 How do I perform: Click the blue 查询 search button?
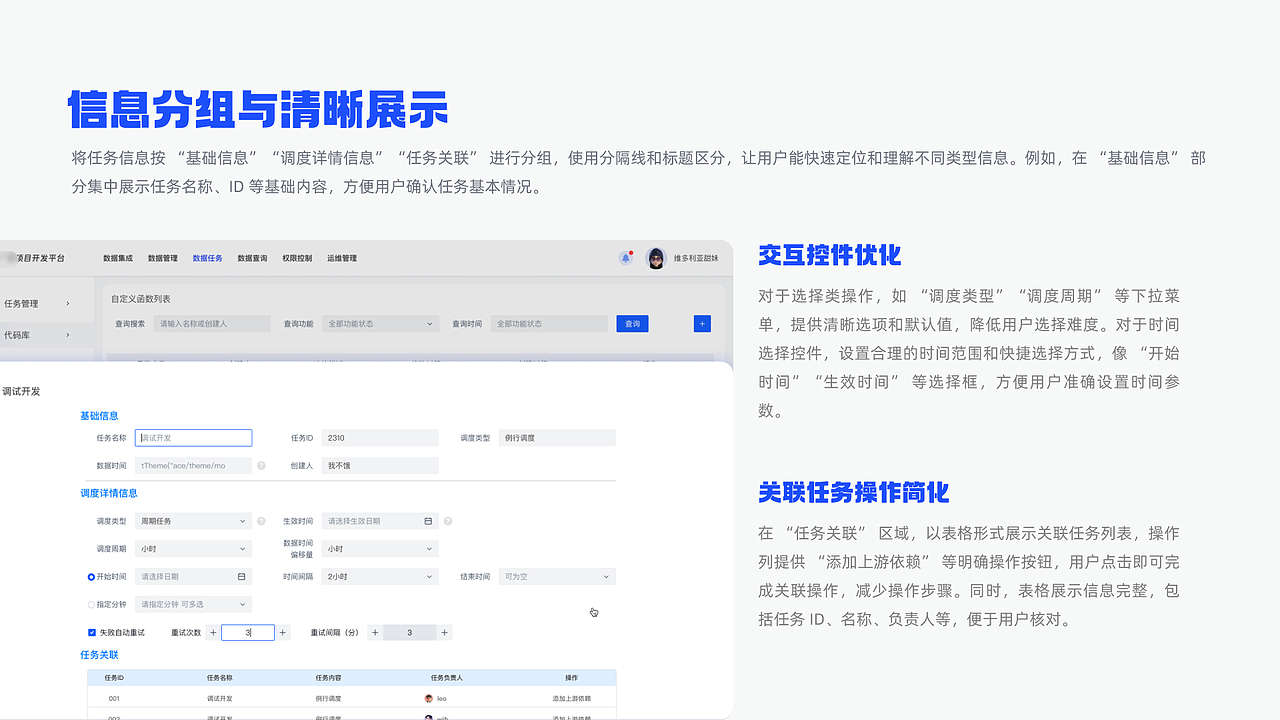click(x=632, y=323)
